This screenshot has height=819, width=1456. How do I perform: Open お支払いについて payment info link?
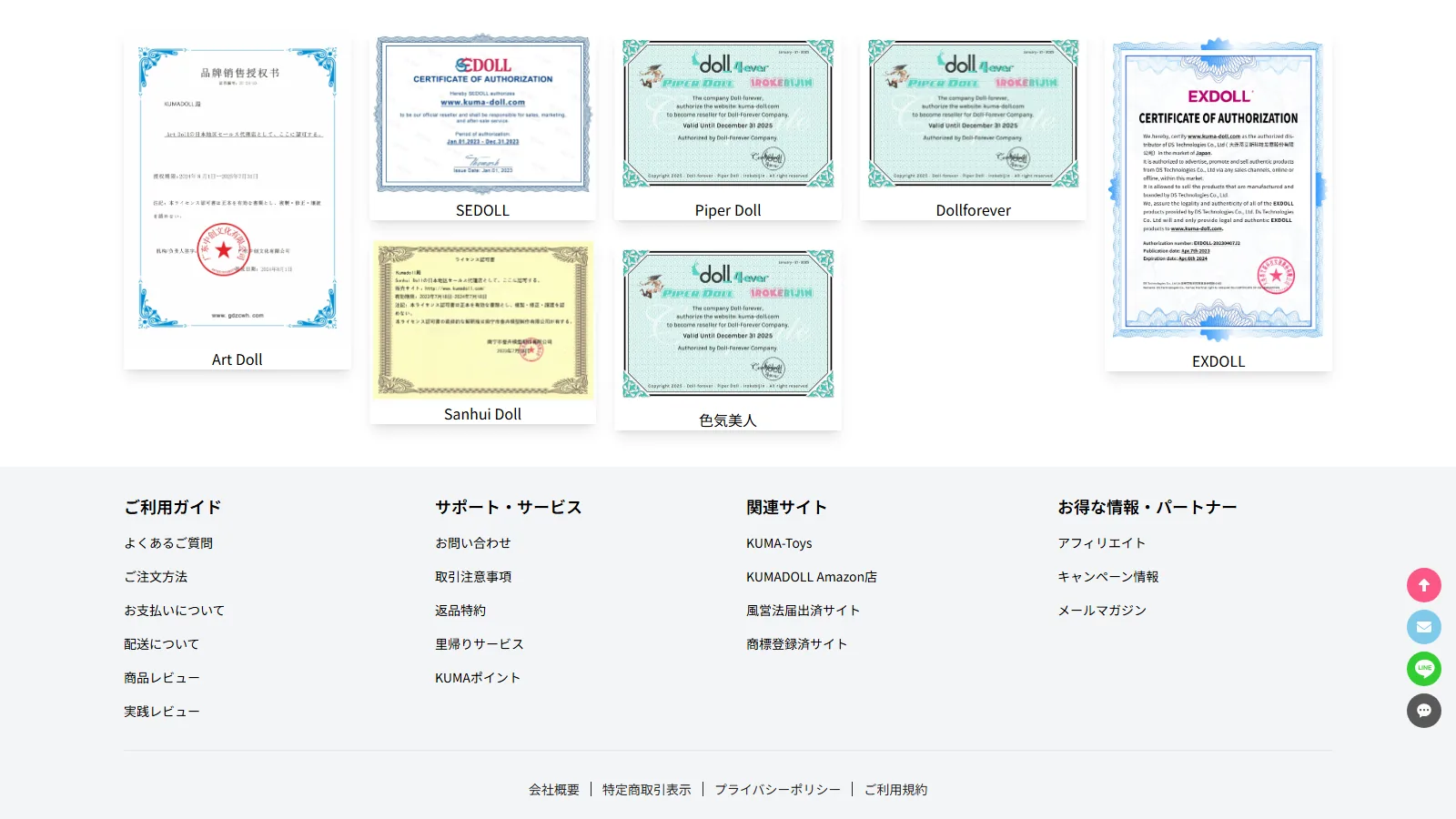point(175,611)
